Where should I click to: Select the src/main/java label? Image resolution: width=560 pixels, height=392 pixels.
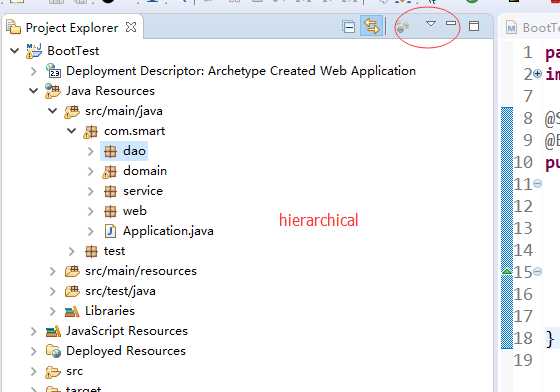124,111
